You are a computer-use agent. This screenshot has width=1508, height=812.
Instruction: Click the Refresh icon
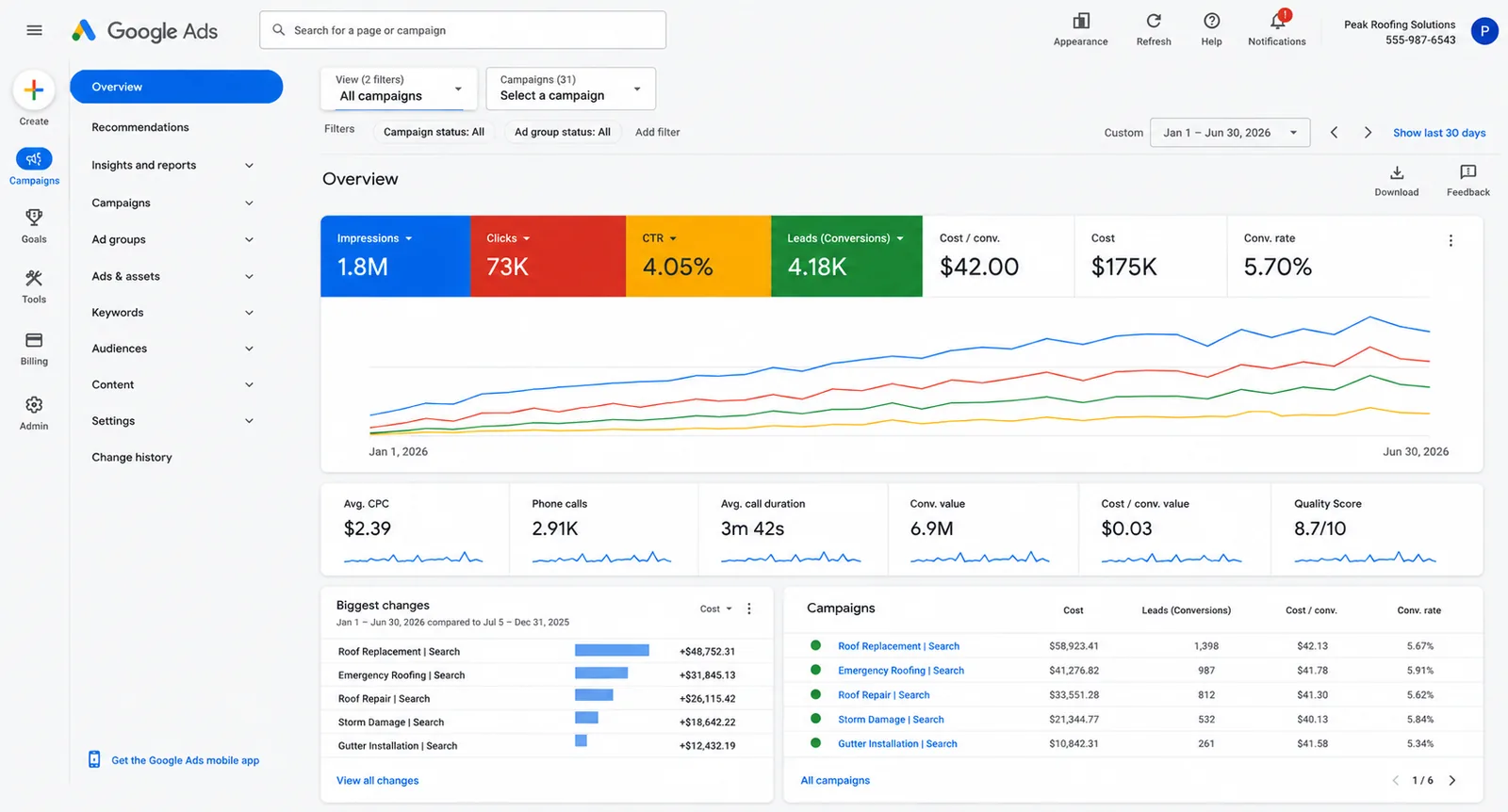(1154, 21)
